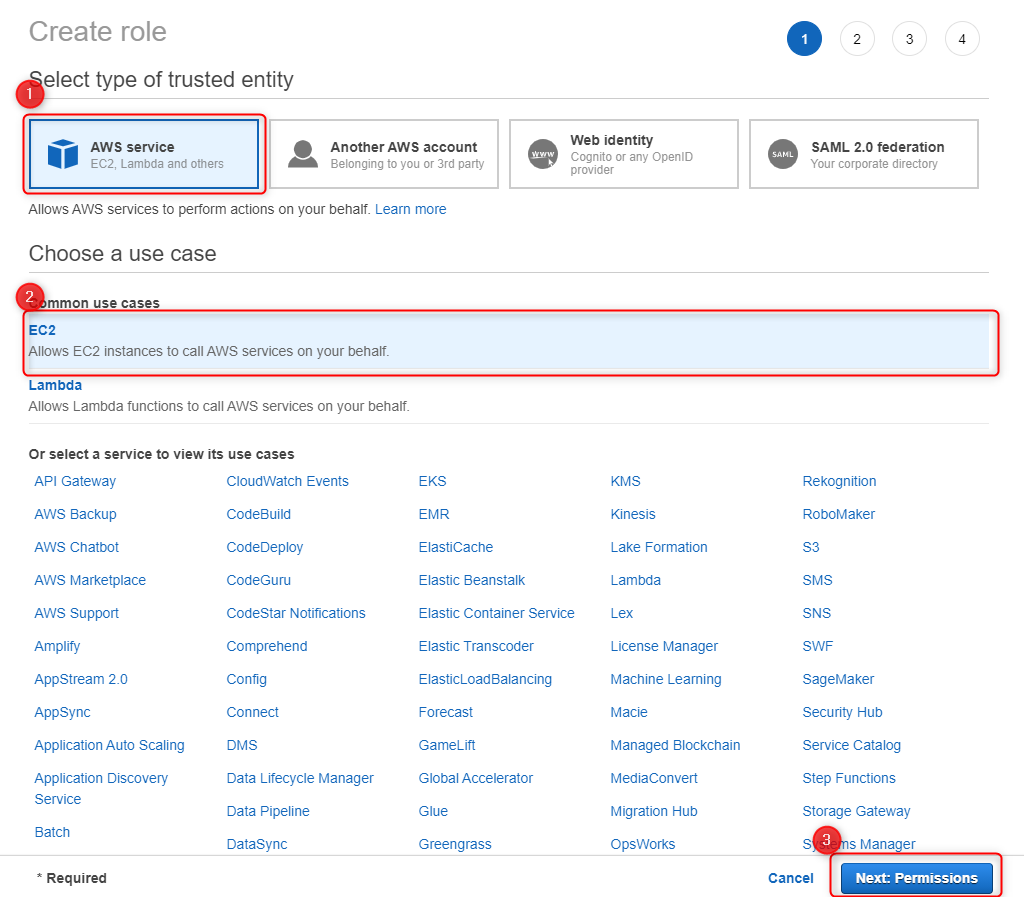The image size is (1024, 897).
Task: Open the Learn more link
Action: pos(410,209)
